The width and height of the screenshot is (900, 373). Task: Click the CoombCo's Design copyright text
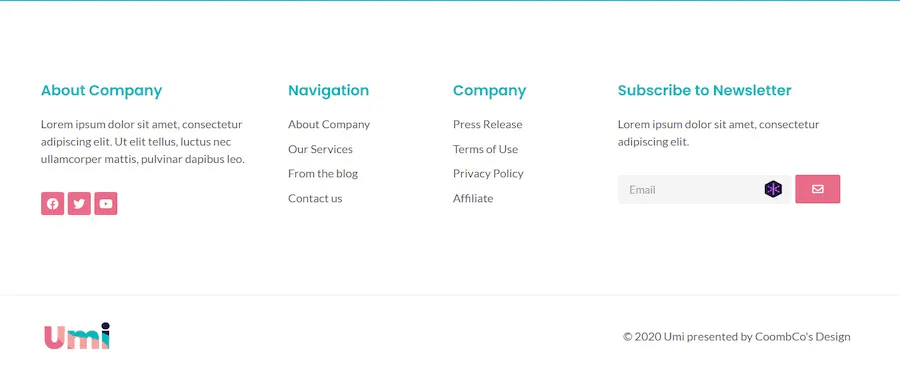(x=802, y=336)
